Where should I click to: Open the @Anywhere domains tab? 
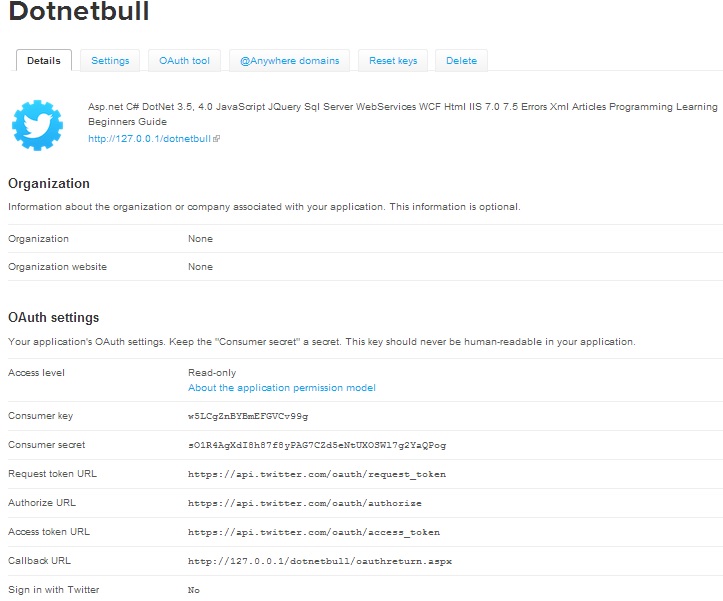290,60
